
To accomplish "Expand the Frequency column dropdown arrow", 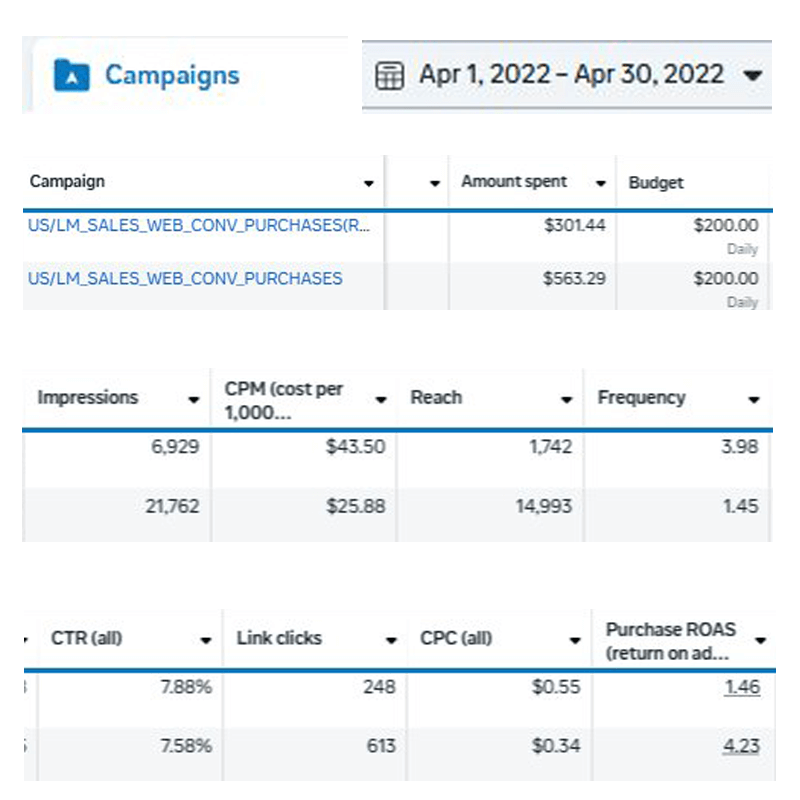I will (754, 399).
